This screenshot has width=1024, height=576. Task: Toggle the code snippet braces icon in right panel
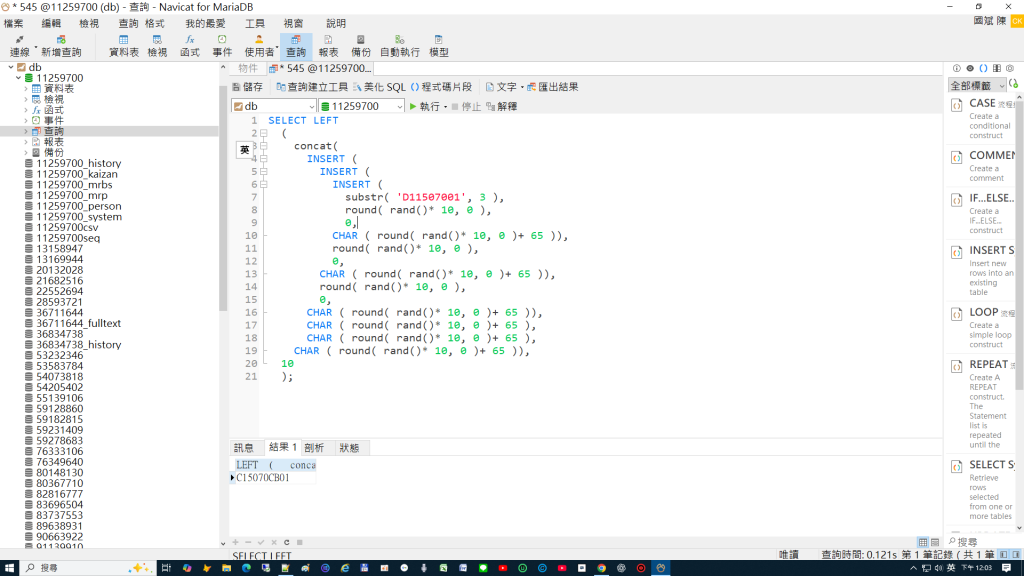point(984,68)
